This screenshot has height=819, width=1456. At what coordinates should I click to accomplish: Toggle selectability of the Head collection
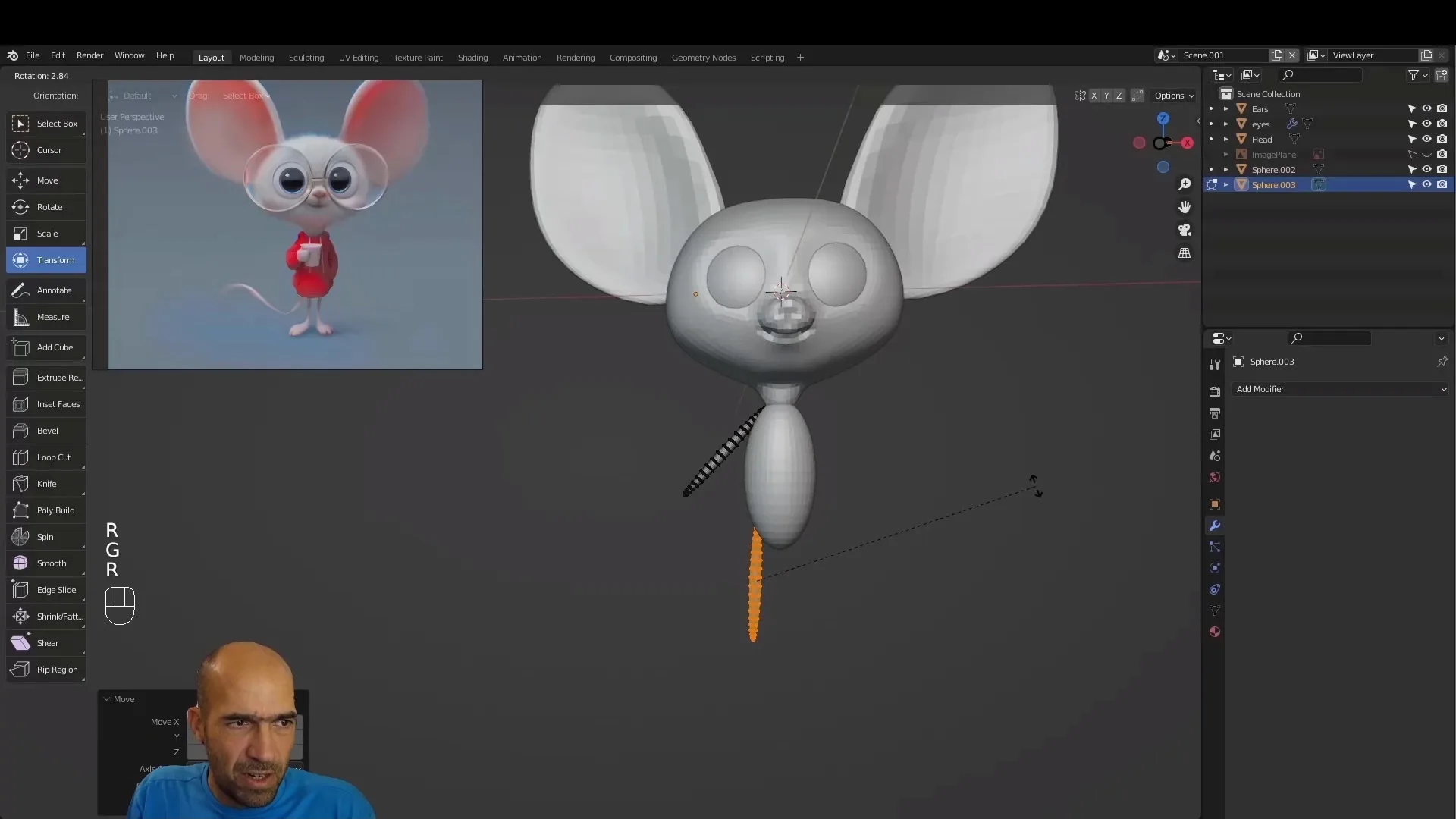(1410, 139)
